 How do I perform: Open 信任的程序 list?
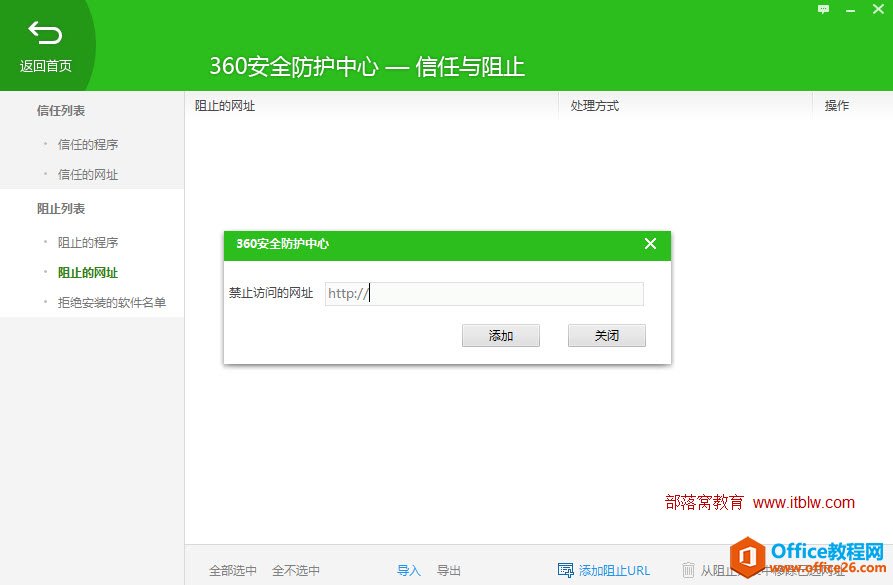(88, 145)
